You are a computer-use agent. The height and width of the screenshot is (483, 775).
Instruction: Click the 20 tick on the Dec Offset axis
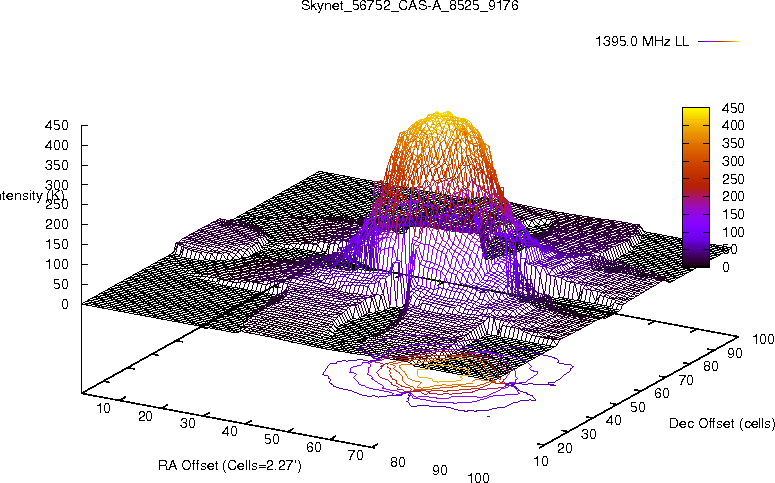[565, 448]
